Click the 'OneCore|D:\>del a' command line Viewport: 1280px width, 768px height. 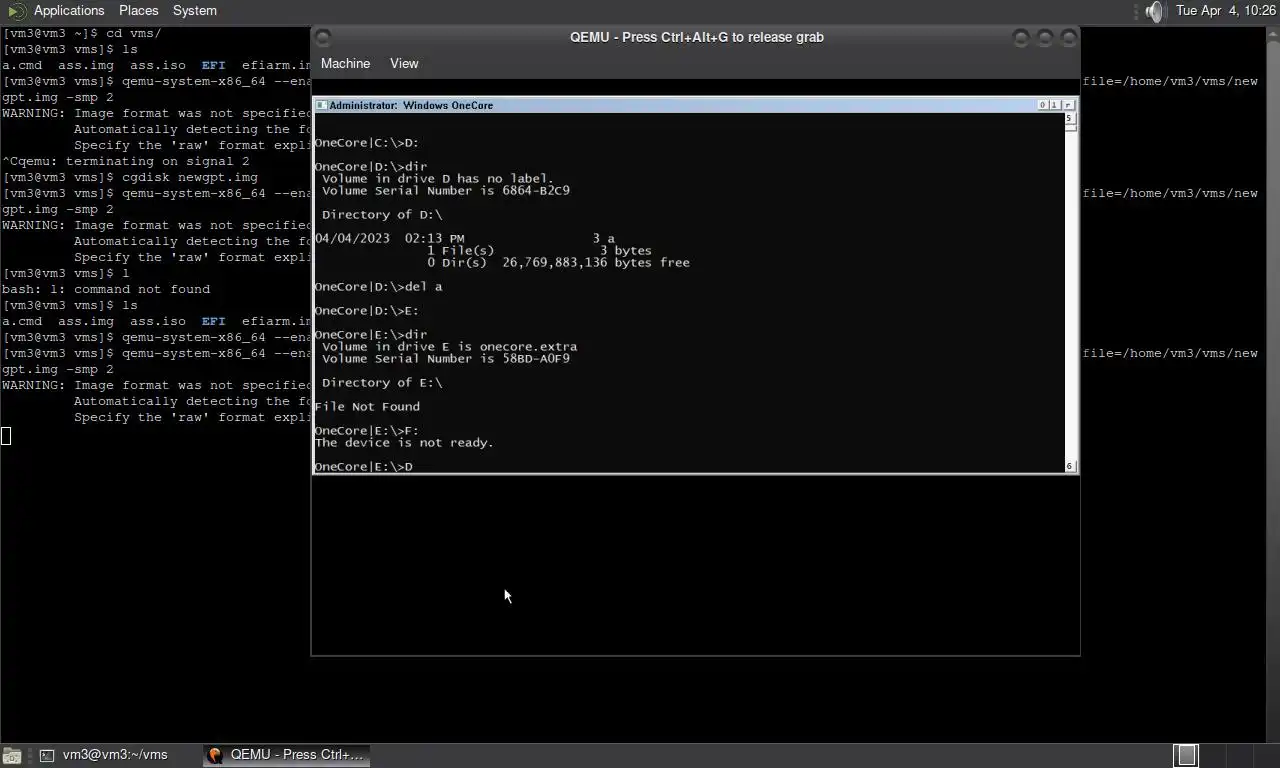(x=378, y=286)
